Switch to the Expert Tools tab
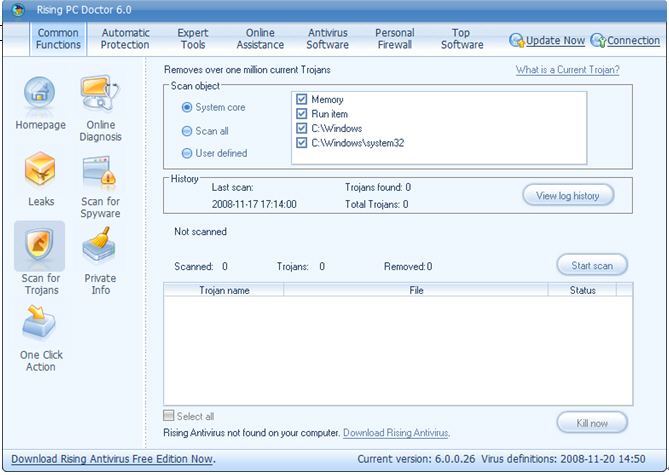 193,39
